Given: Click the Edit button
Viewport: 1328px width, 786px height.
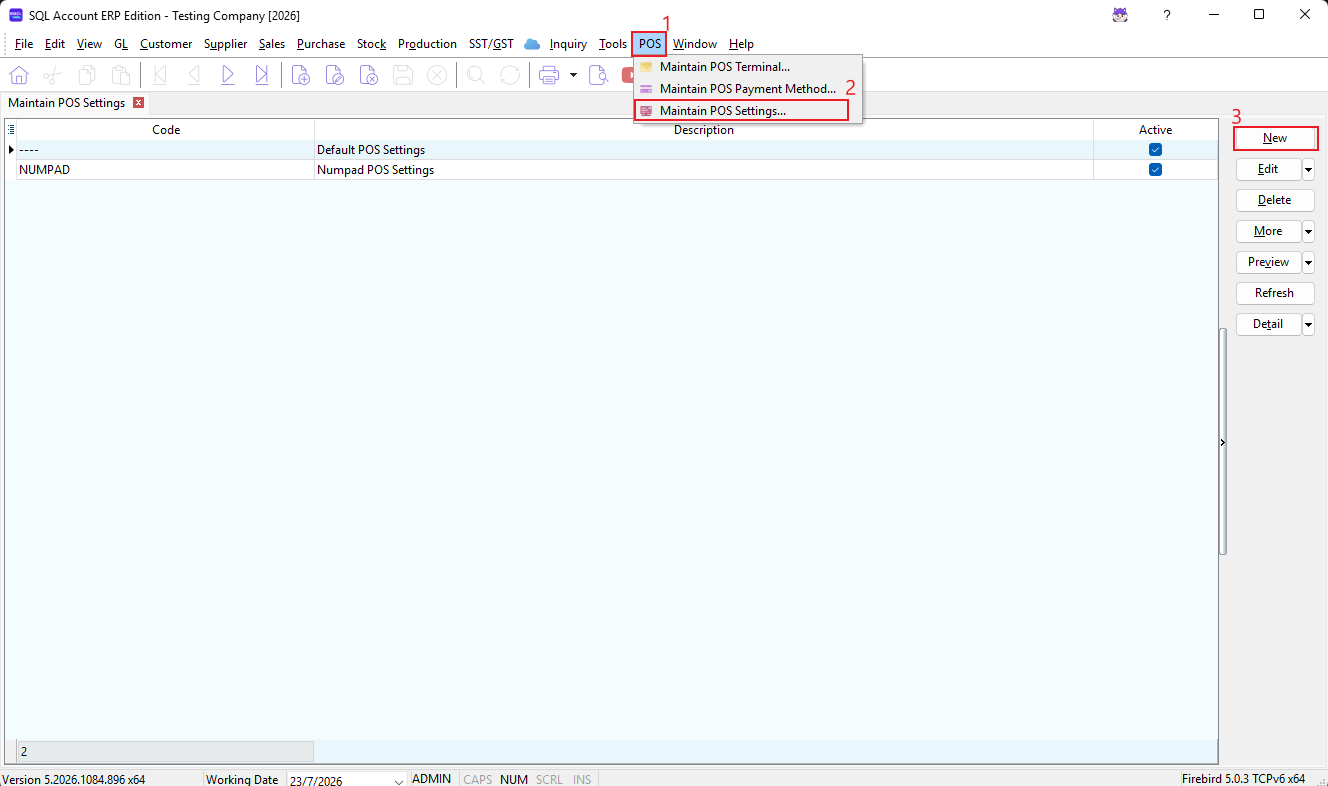Looking at the screenshot, I should pos(1268,169).
